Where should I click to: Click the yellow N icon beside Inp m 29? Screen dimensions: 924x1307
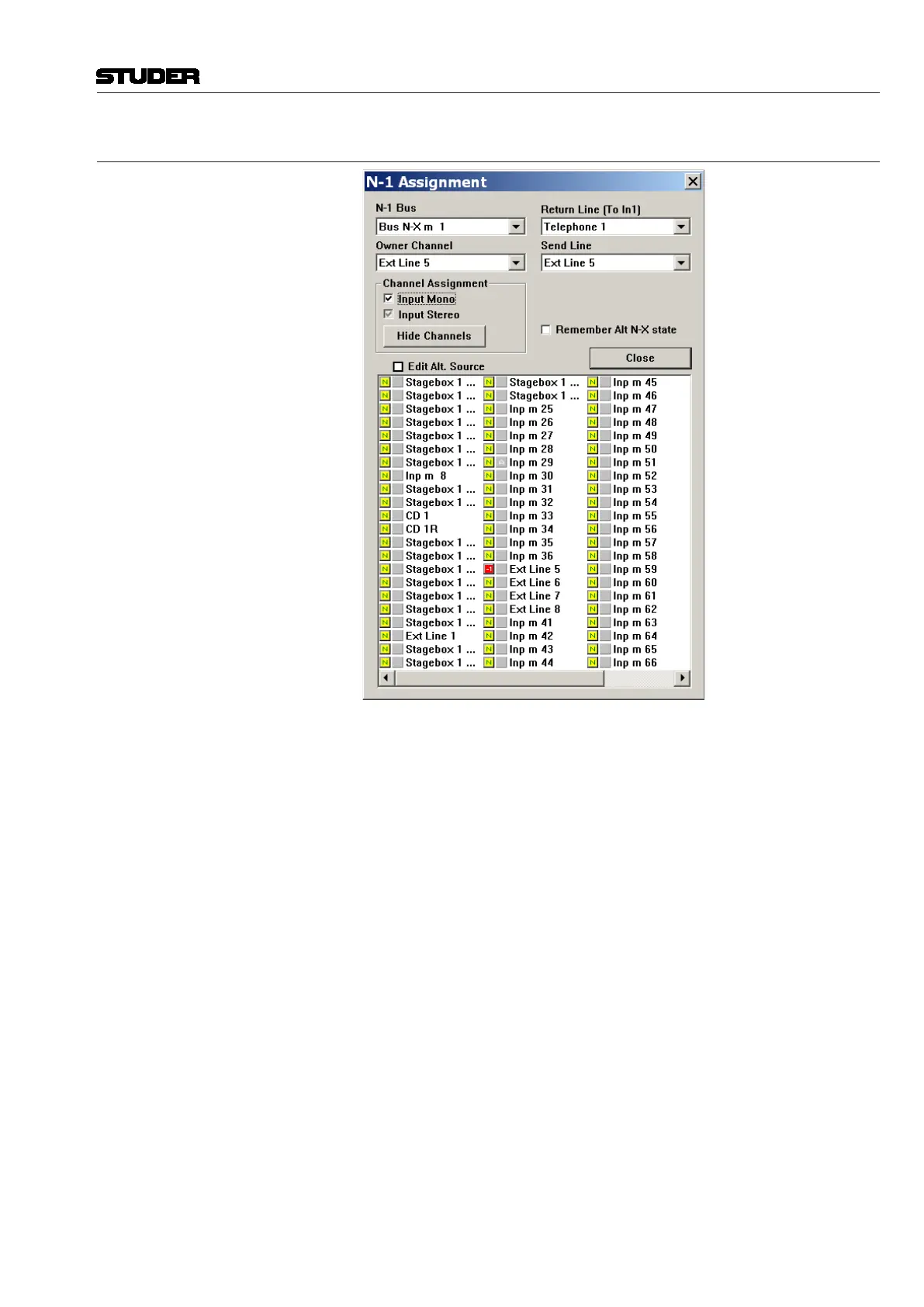coord(489,463)
